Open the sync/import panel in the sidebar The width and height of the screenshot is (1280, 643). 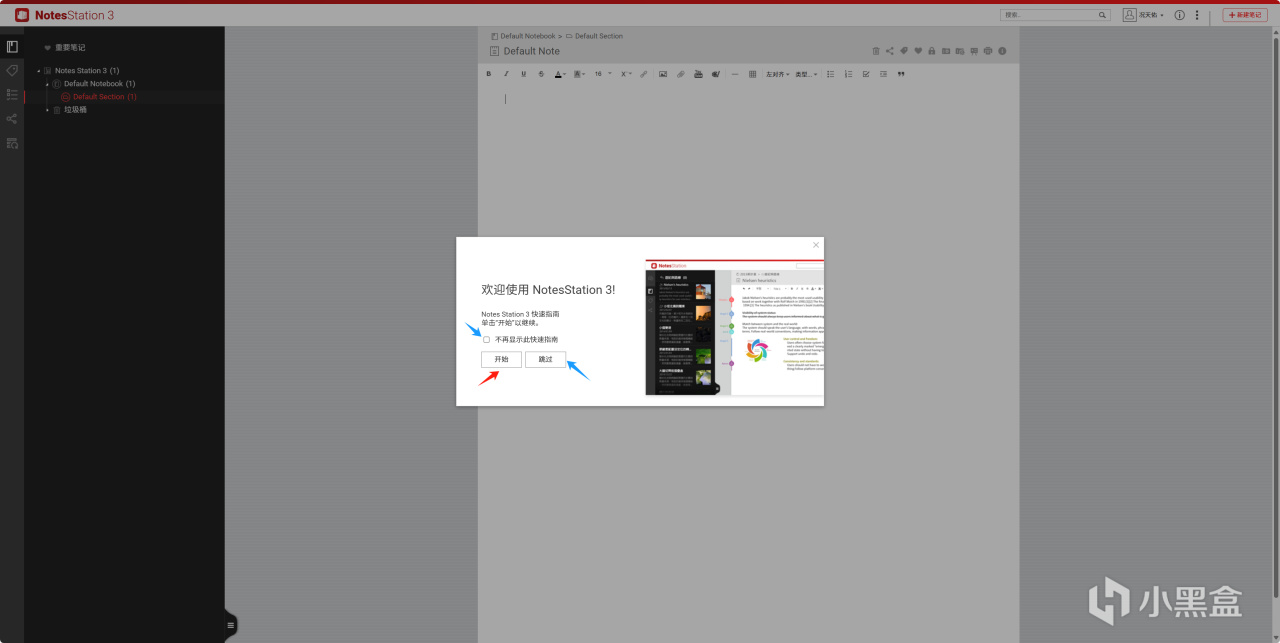click(x=12, y=143)
